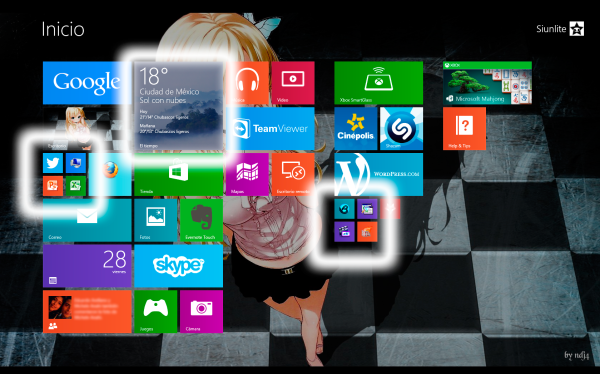Launch the Mapas tile
Viewport: 600px width, 374px height.
tap(247, 175)
